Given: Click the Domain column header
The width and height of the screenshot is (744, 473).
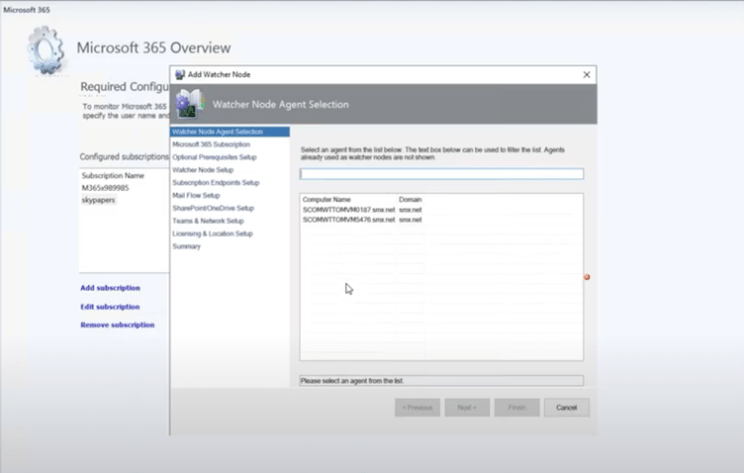Looking at the screenshot, I should (410, 199).
